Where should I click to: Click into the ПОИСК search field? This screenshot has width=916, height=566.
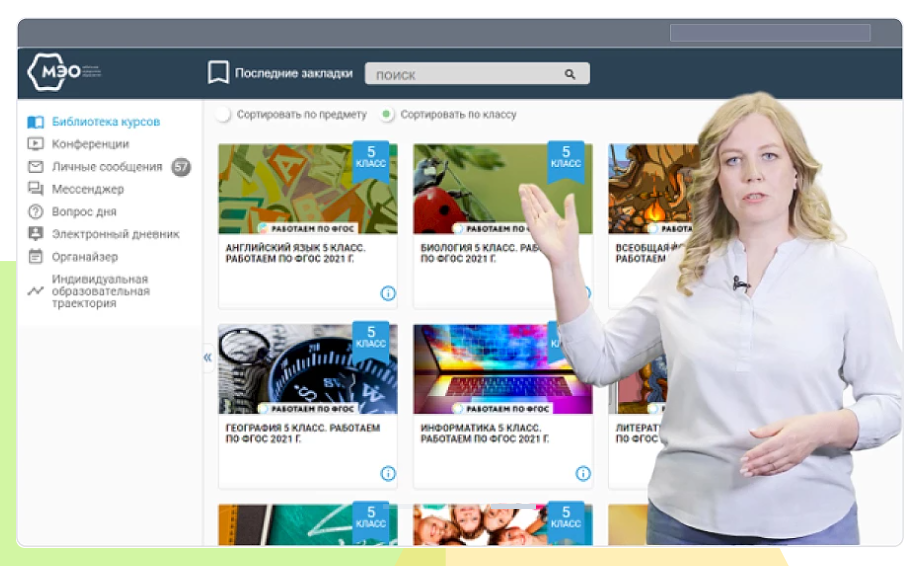[460, 74]
